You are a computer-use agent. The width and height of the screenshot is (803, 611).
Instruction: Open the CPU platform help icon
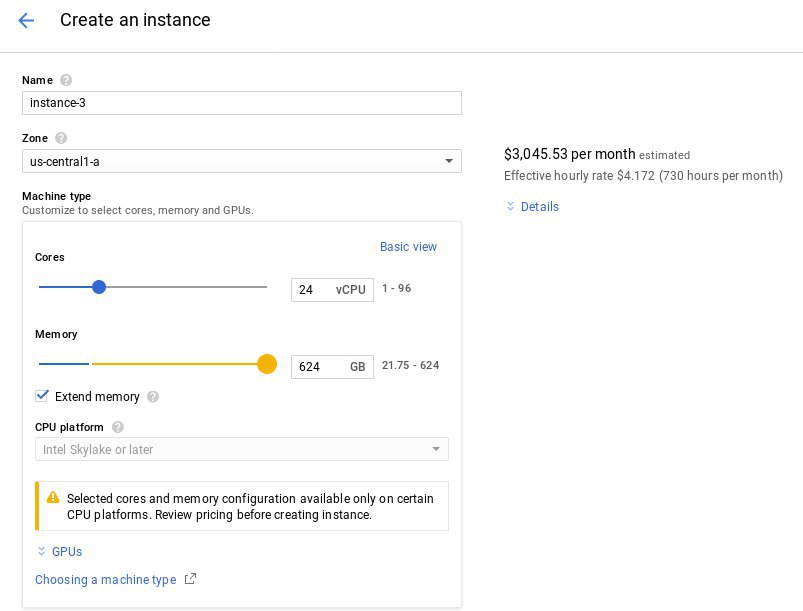coord(118,427)
